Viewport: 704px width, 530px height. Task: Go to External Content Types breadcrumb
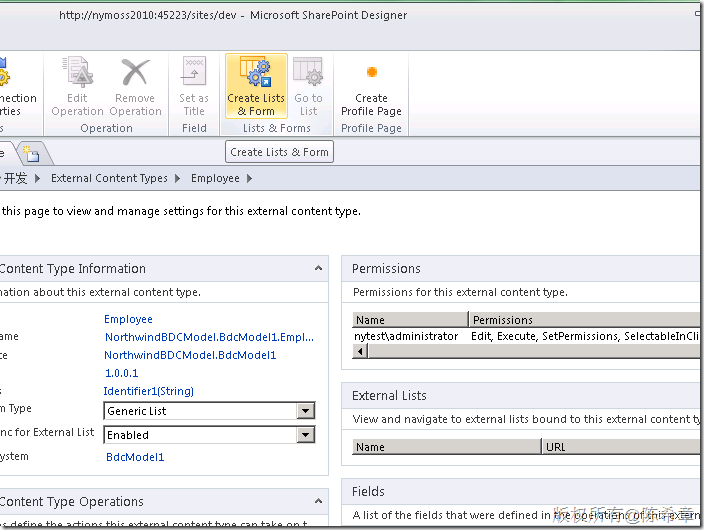(x=109, y=178)
